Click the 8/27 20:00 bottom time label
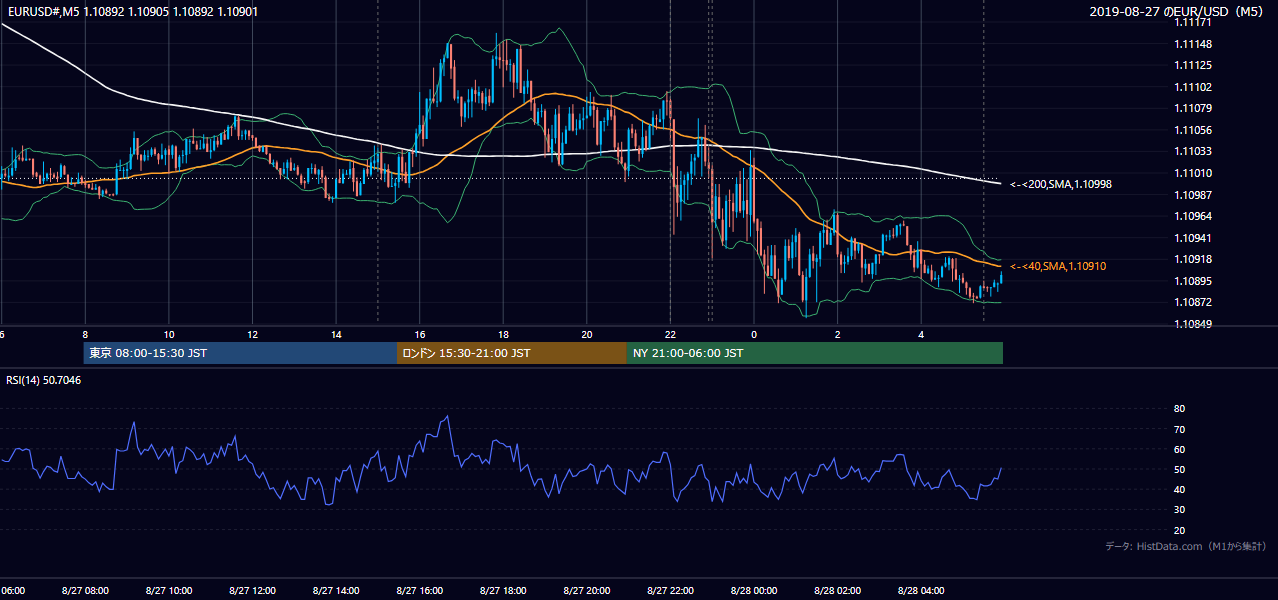Image resolution: width=1278 pixels, height=600 pixels. point(587,590)
